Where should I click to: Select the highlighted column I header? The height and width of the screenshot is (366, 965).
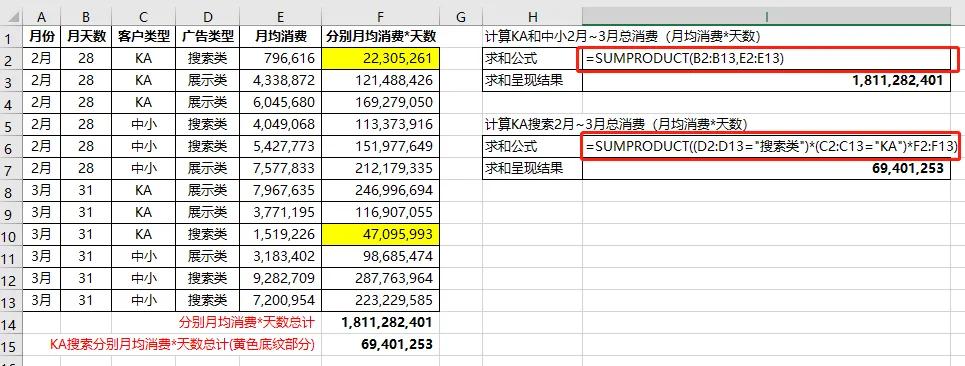click(766, 17)
